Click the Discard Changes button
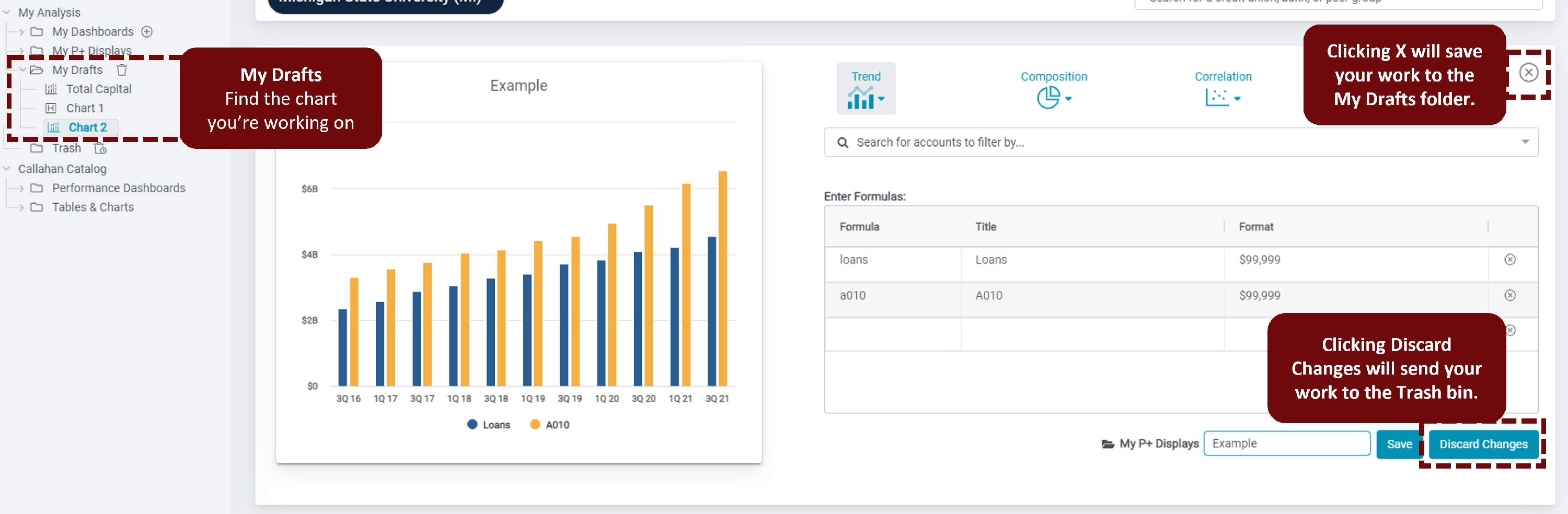 click(1483, 444)
